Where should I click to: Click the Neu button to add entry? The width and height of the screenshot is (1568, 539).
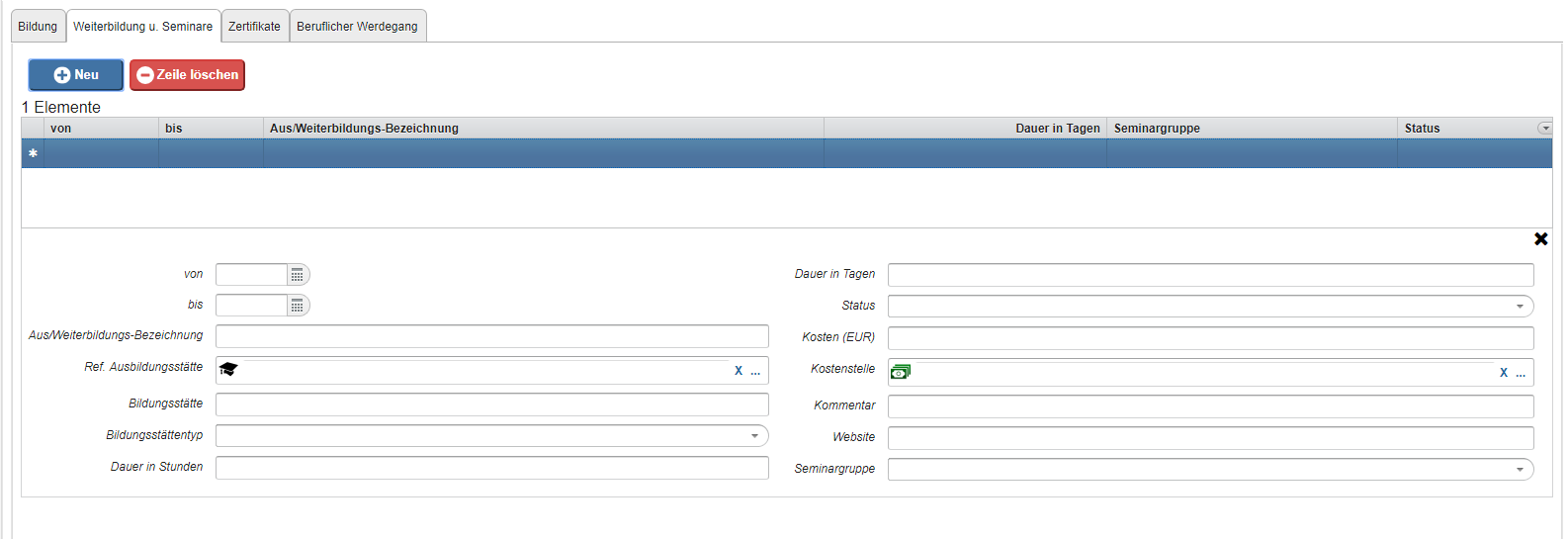76,75
